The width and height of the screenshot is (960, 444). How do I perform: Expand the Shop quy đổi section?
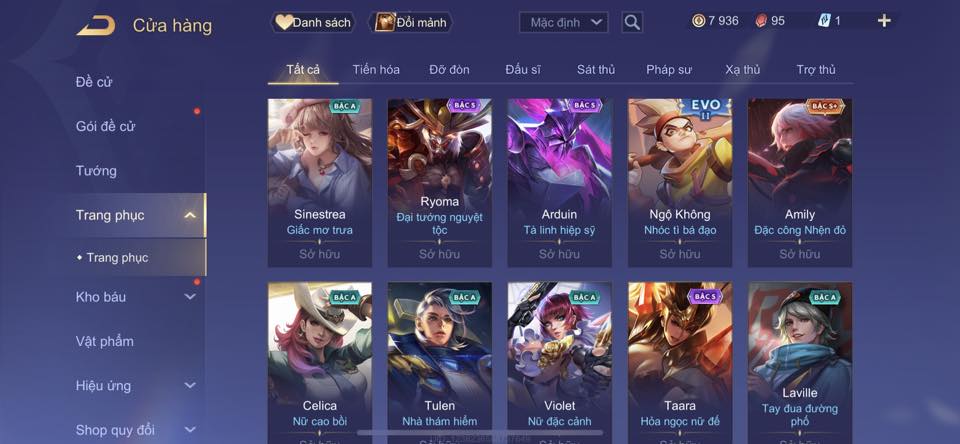[x=190, y=430]
